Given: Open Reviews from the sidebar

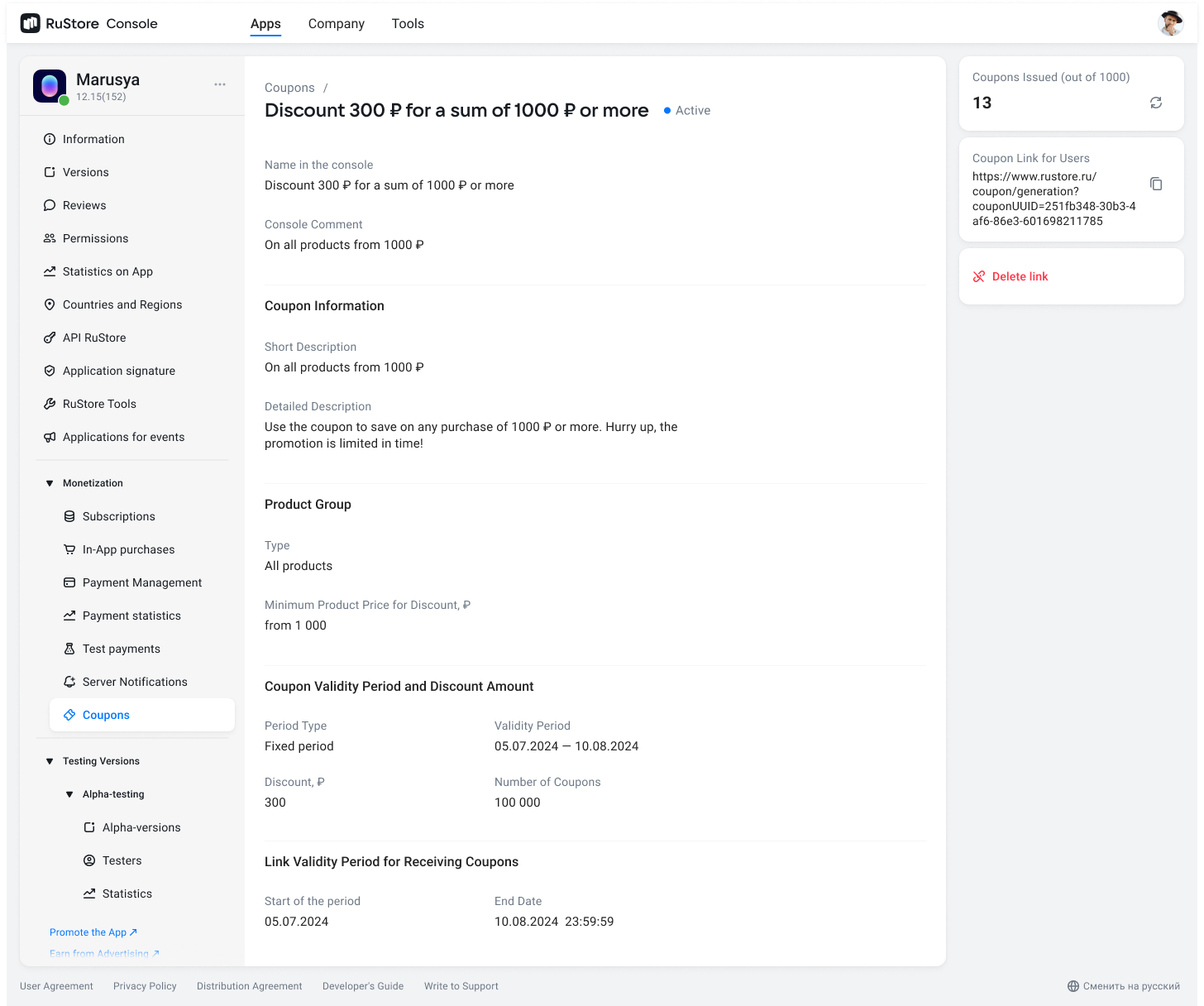Looking at the screenshot, I should coord(84,205).
